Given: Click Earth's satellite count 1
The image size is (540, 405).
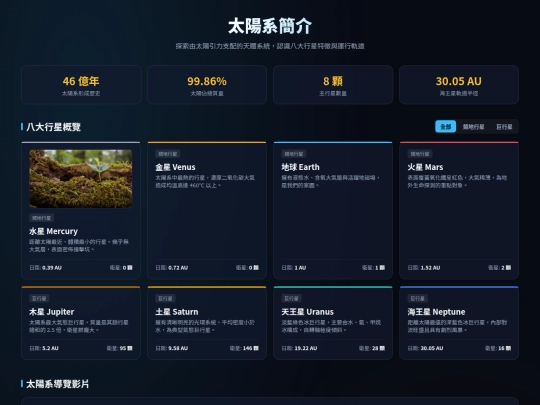Looking at the screenshot, I should [x=380, y=268].
